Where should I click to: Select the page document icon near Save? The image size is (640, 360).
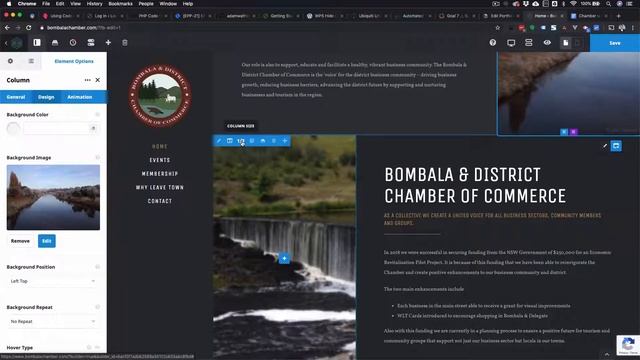coord(565,42)
